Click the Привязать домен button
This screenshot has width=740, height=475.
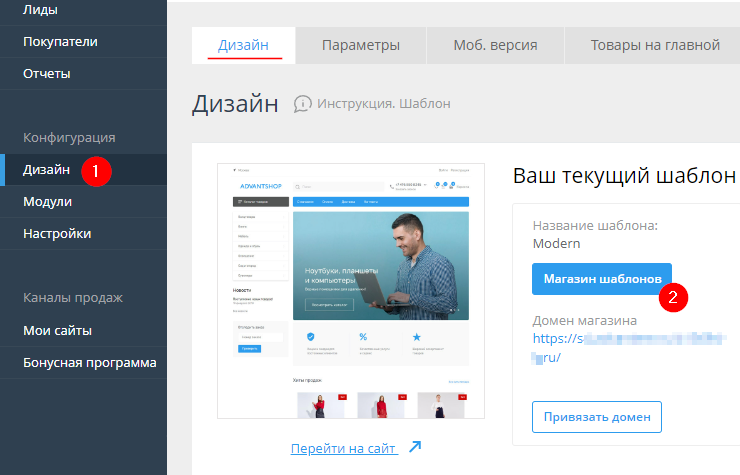click(x=596, y=415)
